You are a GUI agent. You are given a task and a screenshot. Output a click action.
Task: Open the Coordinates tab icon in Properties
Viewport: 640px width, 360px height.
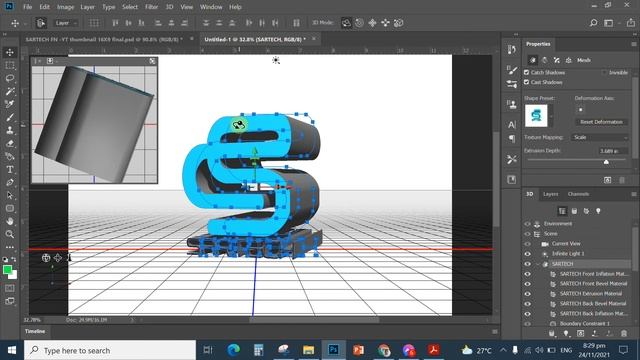(x=569, y=60)
